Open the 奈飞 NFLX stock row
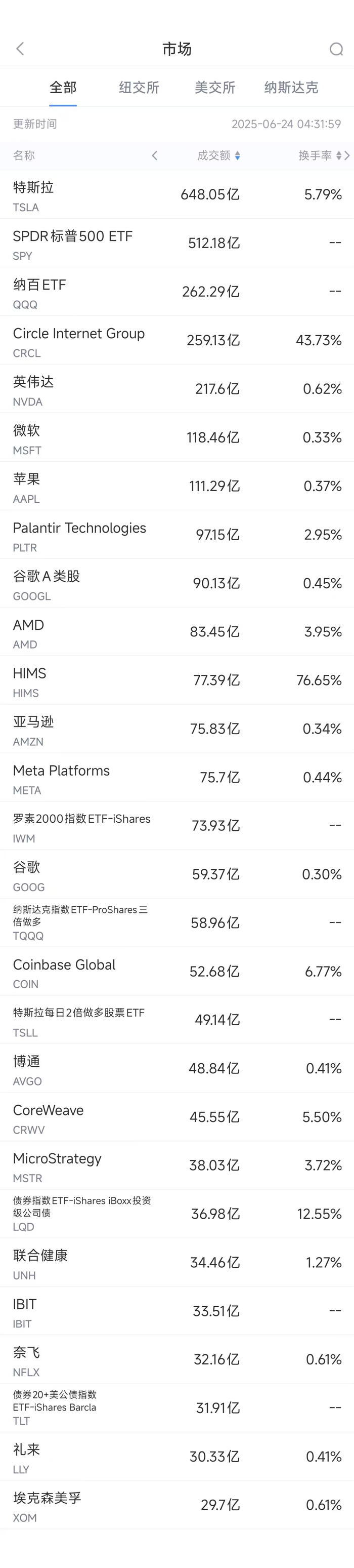The image size is (354, 1568). point(176,1360)
